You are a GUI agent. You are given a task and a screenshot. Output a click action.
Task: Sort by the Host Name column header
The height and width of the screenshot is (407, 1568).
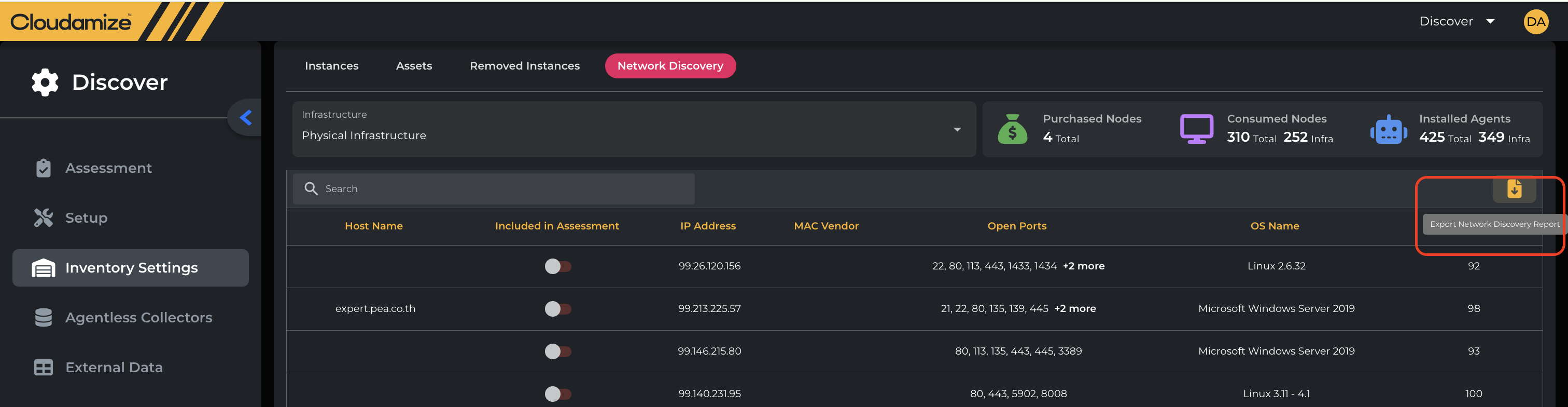point(373,226)
